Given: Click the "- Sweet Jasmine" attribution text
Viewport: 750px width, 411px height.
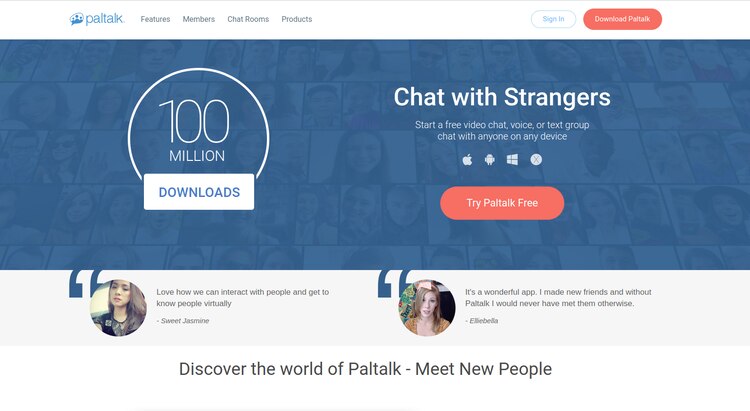Looking at the screenshot, I should 183,321.
